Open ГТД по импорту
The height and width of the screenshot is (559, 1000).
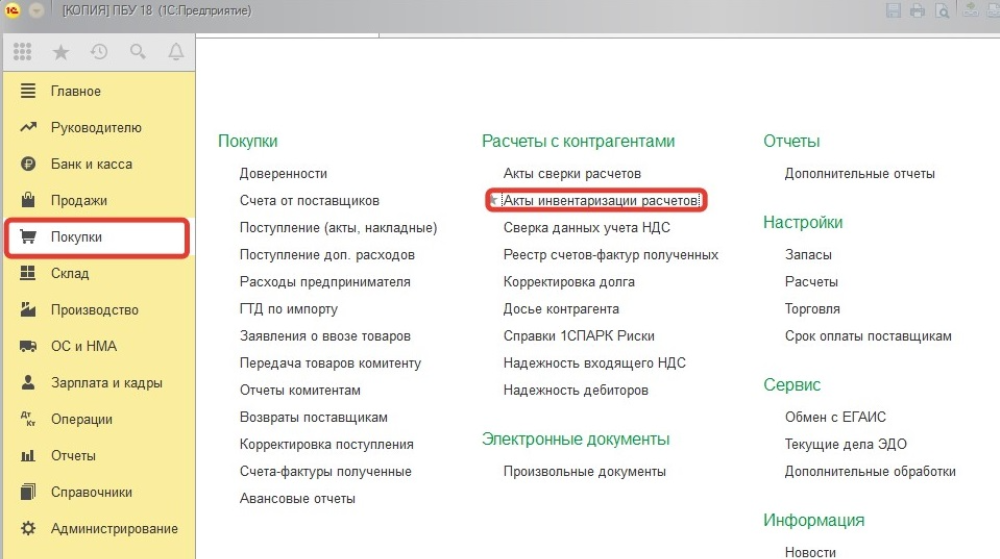289,309
